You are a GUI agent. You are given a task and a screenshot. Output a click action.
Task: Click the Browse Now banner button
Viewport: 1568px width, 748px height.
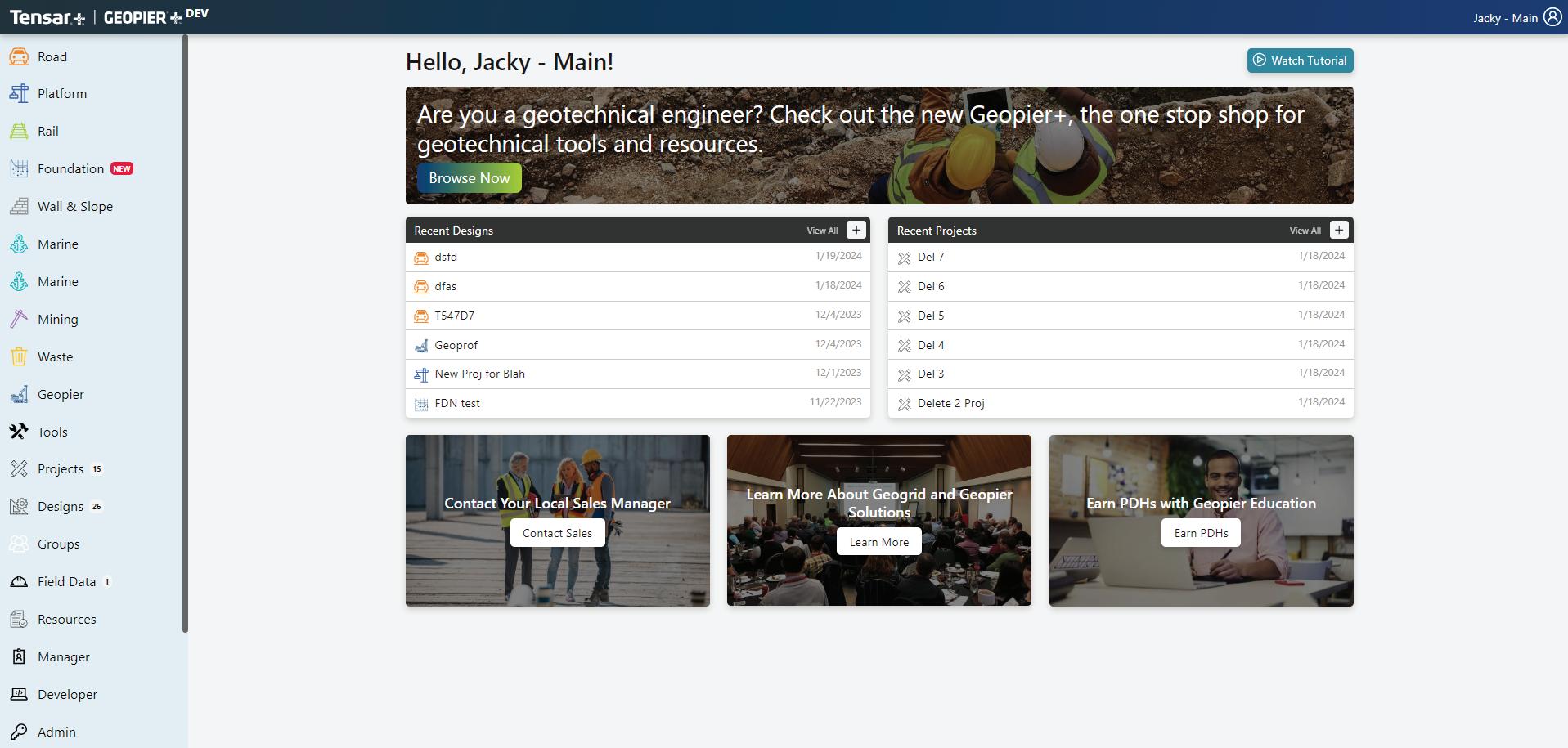pos(470,178)
